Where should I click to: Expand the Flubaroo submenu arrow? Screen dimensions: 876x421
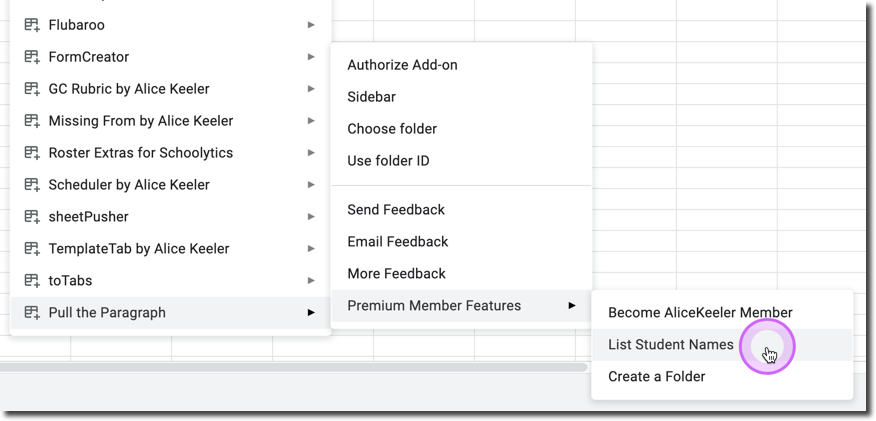[311, 25]
